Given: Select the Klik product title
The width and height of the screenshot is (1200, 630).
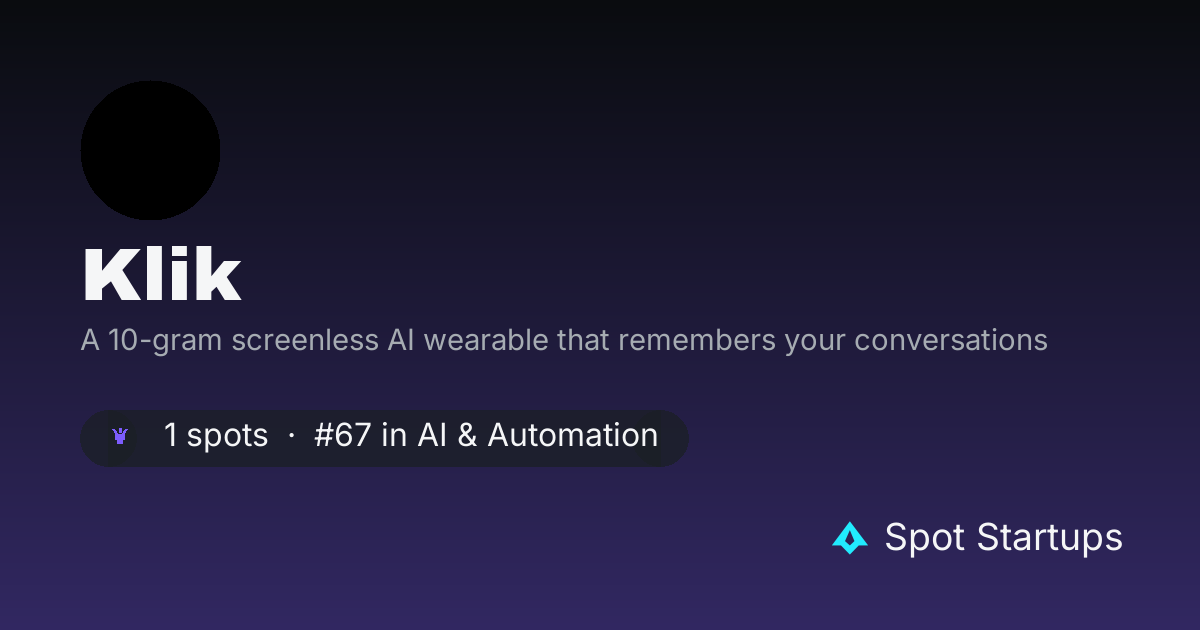Looking at the screenshot, I should [x=161, y=274].
